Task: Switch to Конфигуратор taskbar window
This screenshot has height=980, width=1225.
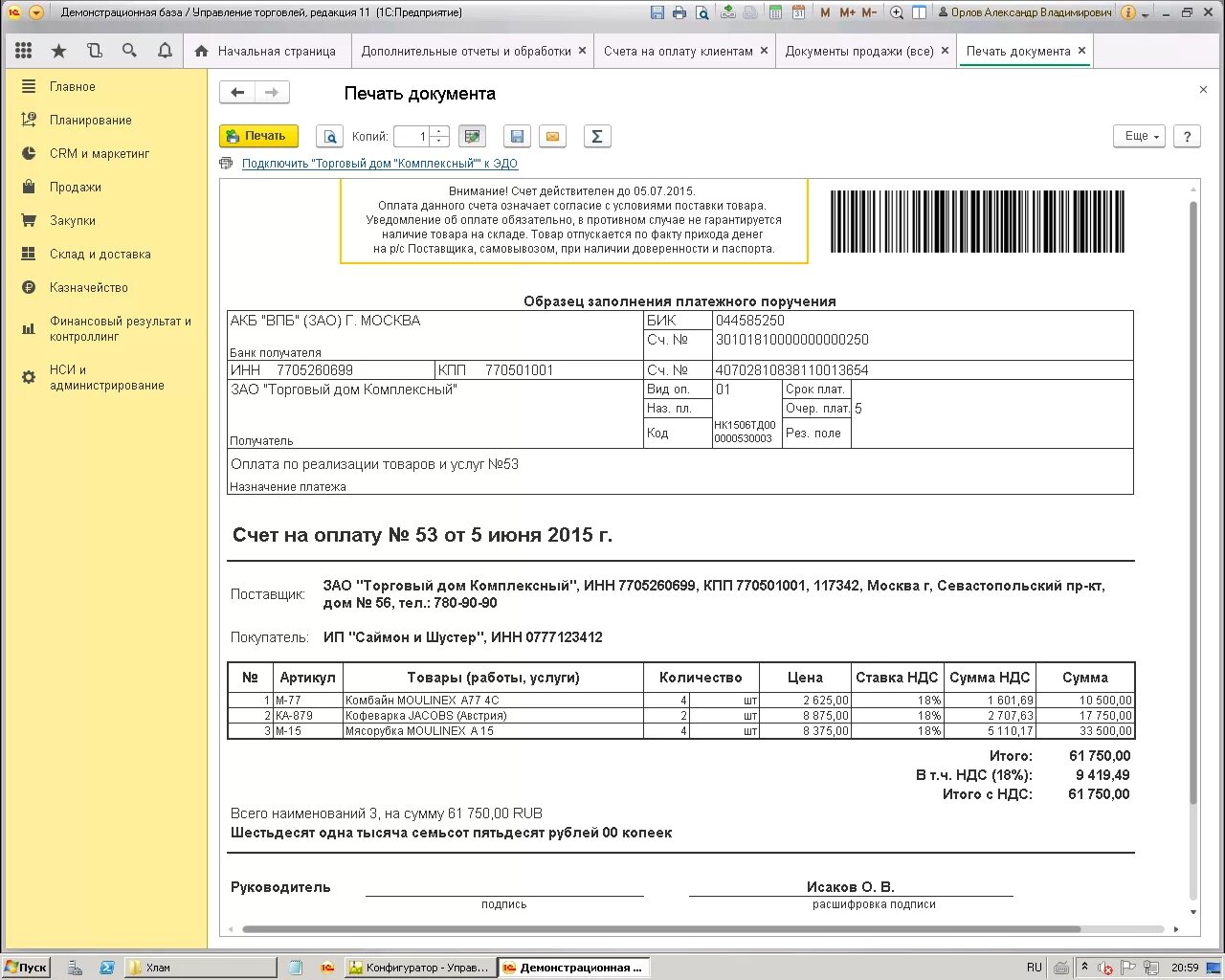Action: pyautogui.click(x=419, y=968)
